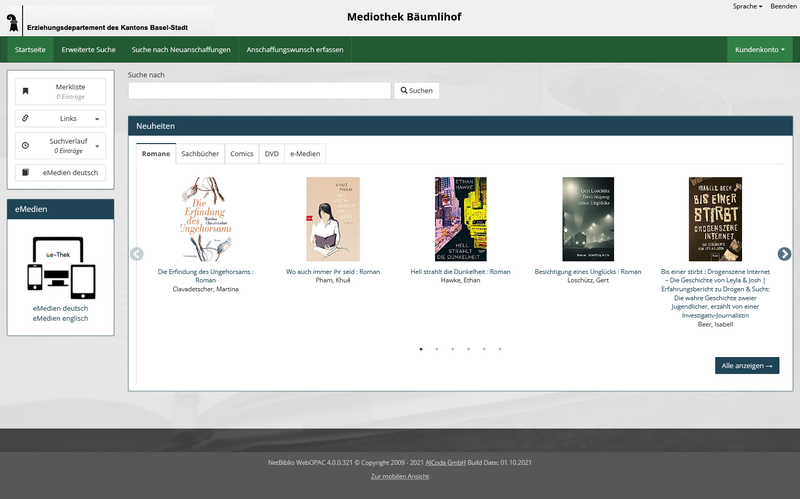Open eMedien deutsch link under e-Thek
800x499 pixels.
click(x=61, y=308)
